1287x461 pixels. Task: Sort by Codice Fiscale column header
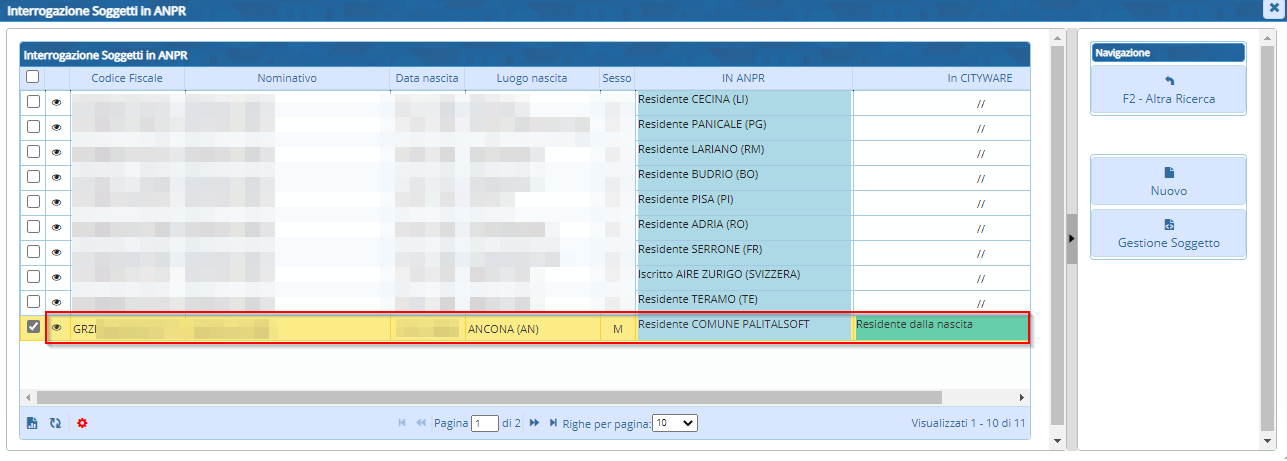click(x=126, y=78)
